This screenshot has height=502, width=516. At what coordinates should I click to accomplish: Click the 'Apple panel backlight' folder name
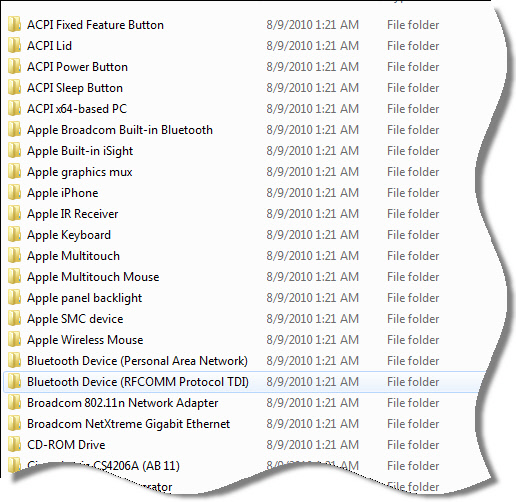85,299
